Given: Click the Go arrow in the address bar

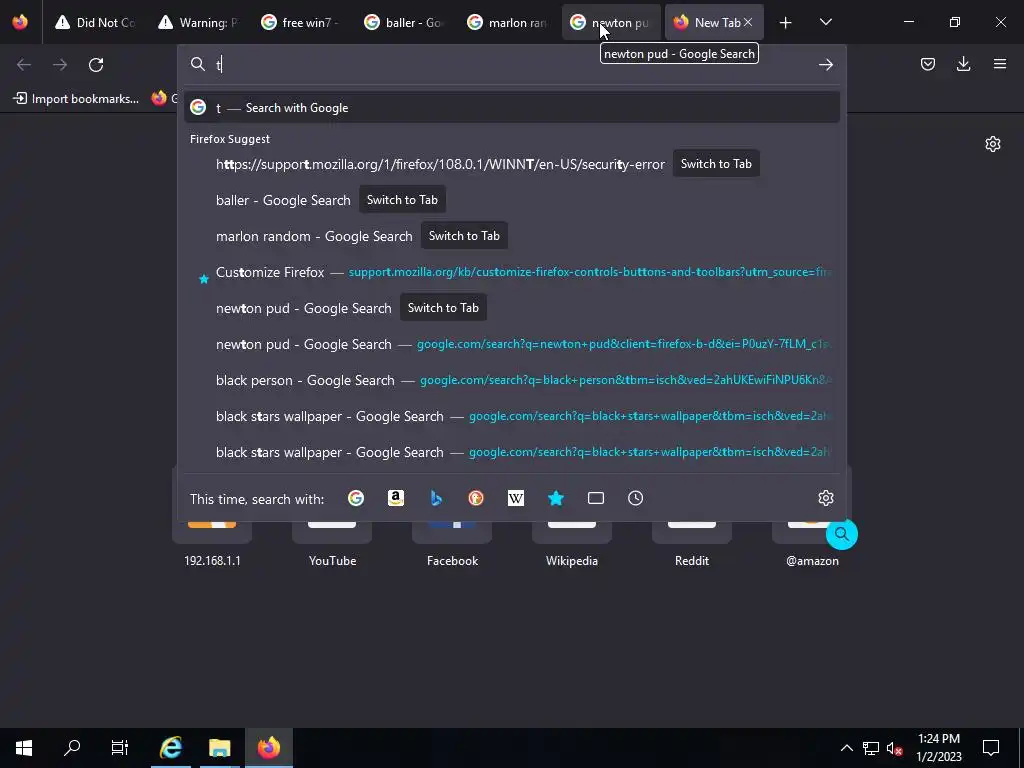Looking at the screenshot, I should [825, 64].
